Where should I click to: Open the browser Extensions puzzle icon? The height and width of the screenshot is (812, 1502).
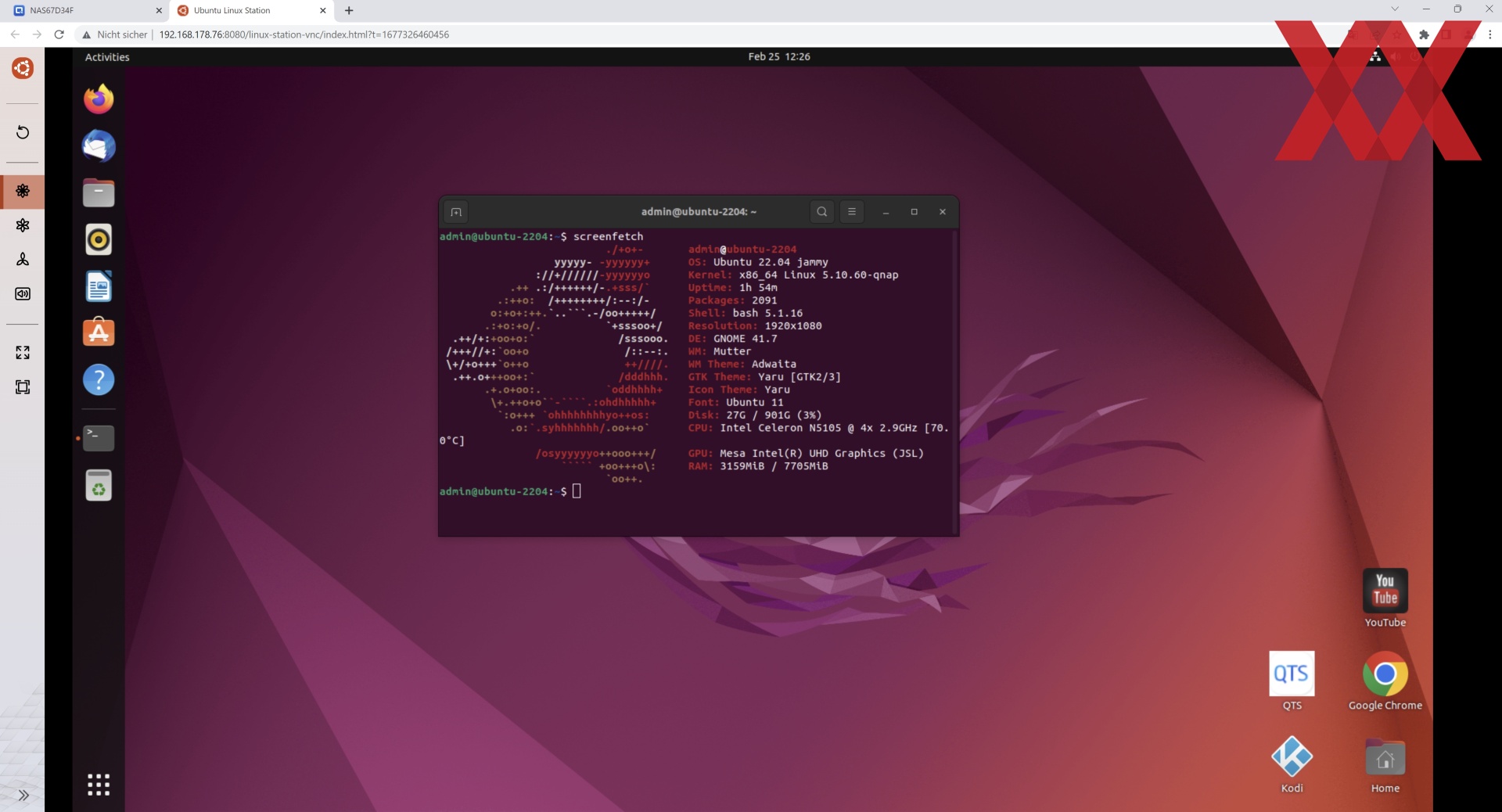pyautogui.click(x=1424, y=34)
